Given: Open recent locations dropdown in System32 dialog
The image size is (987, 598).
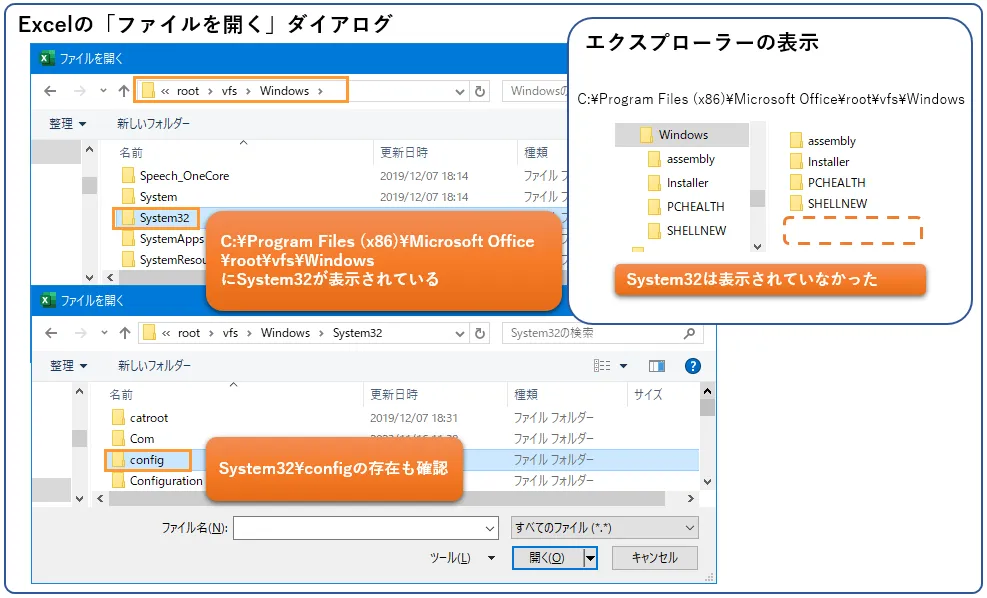Looking at the screenshot, I should [104, 333].
